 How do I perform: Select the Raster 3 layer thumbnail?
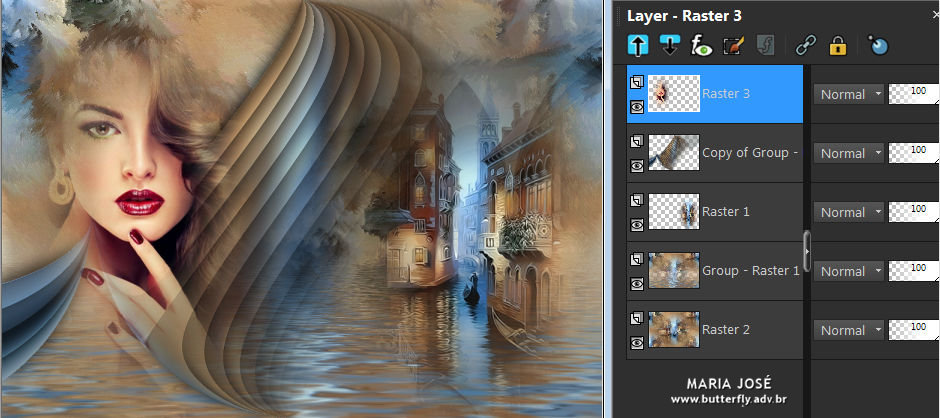674,94
